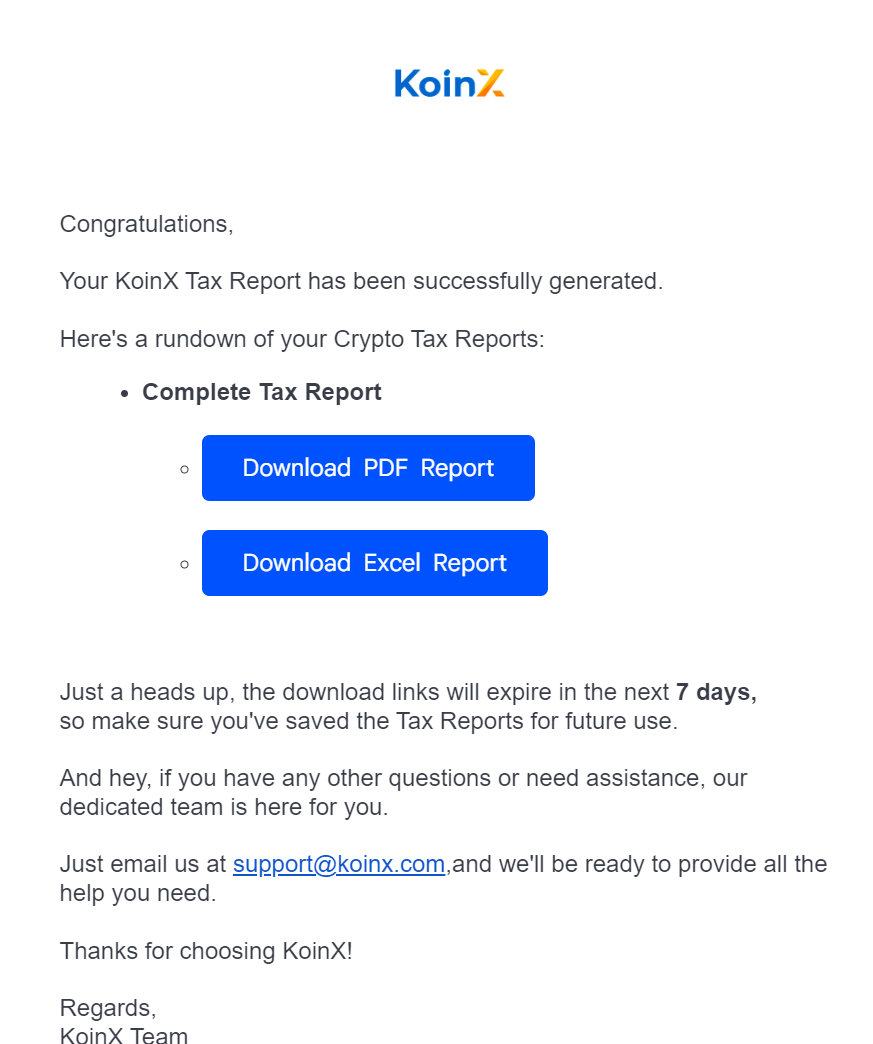Click the "saved the Tax Reports" reminder line
This screenshot has height=1044, width=873.
pos(369,721)
